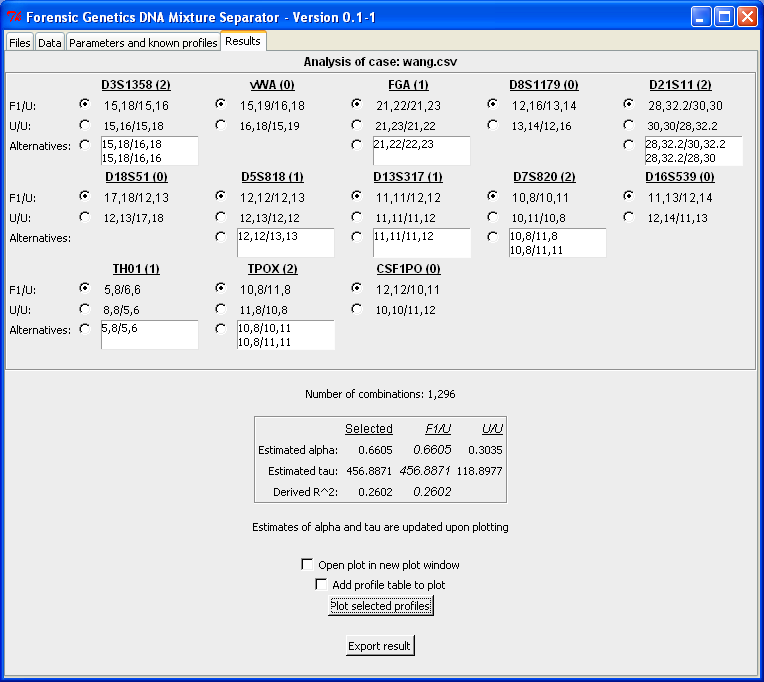Maximize the DNA Mixture Separator window
The image size is (764, 682).
pyautogui.click(x=724, y=17)
